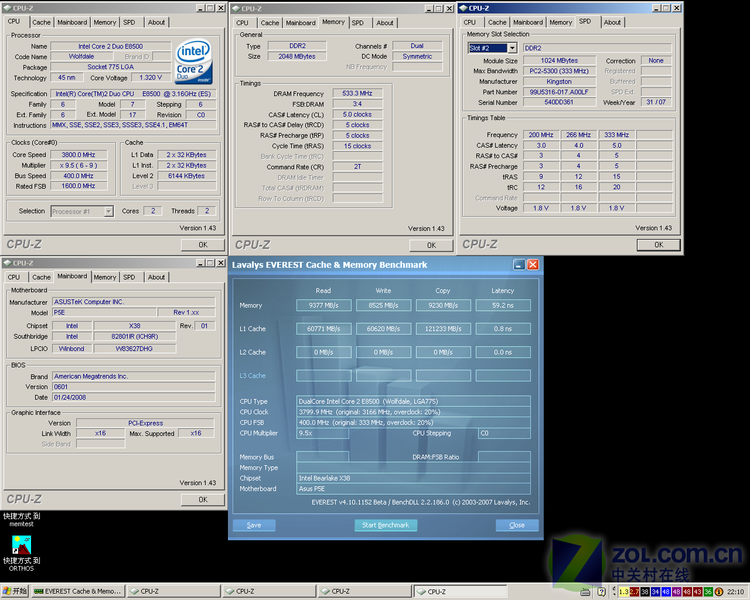Click the keyboard language bar tray icon
Image resolution: width=750 pixels, height=600 pixels.
pos(585,592)
